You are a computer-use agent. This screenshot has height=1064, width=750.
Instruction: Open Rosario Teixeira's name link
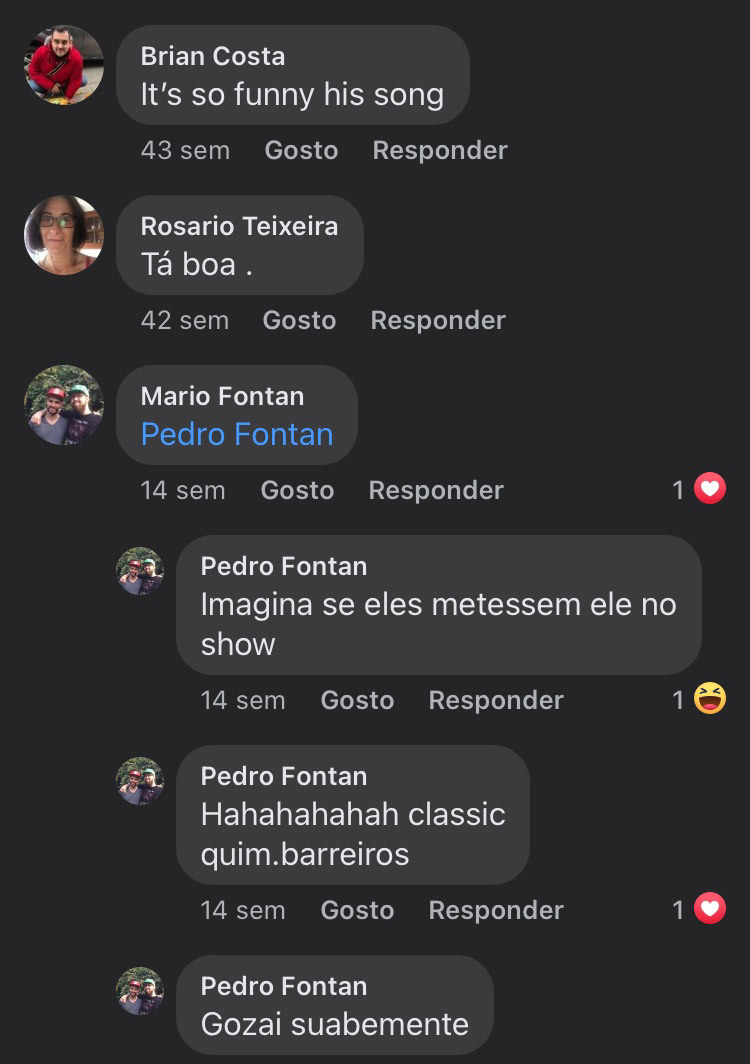[x=239, y=226]
